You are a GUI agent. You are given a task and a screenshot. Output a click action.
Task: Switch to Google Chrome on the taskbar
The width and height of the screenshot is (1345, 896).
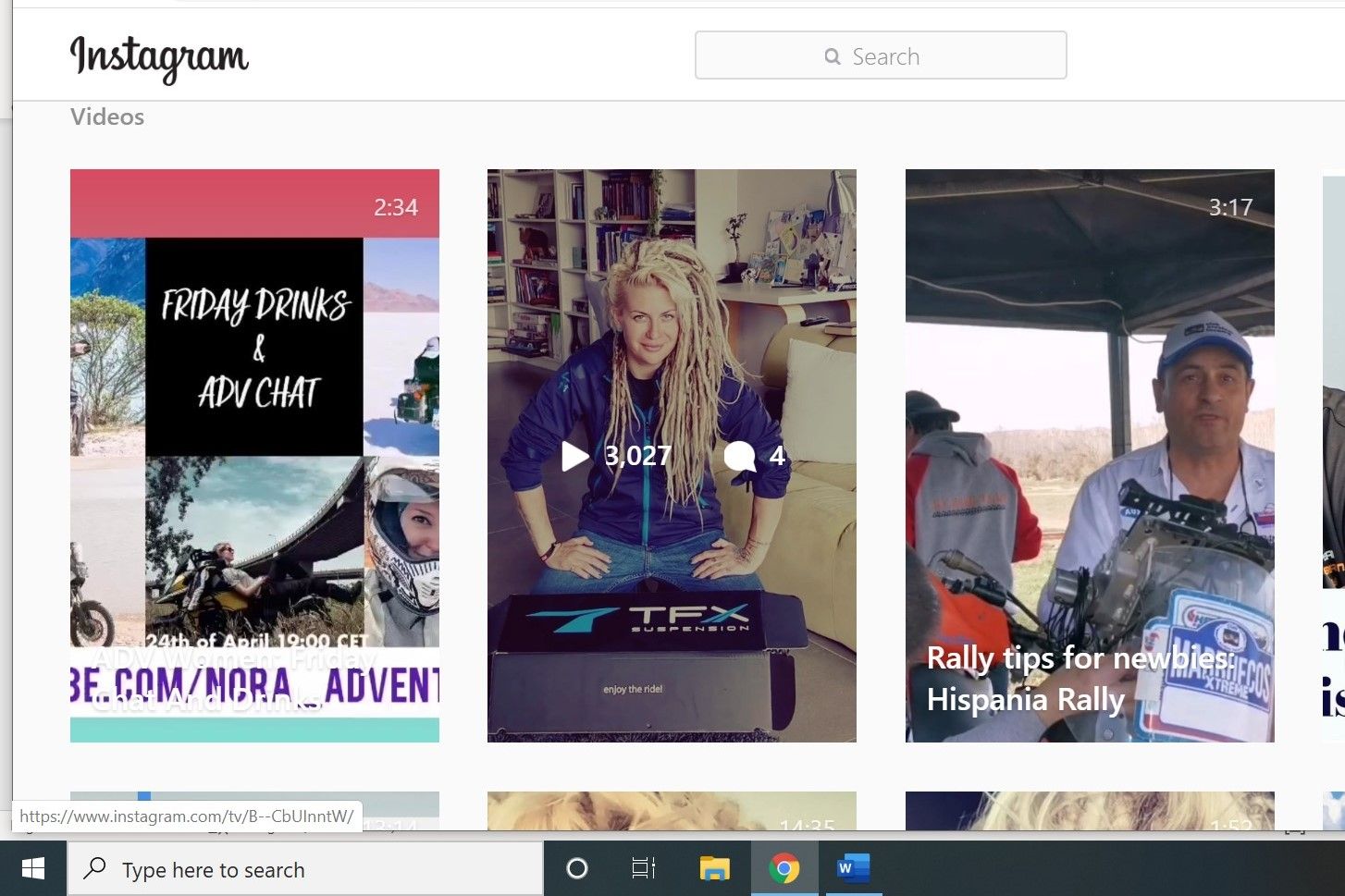tap(784, 868)
